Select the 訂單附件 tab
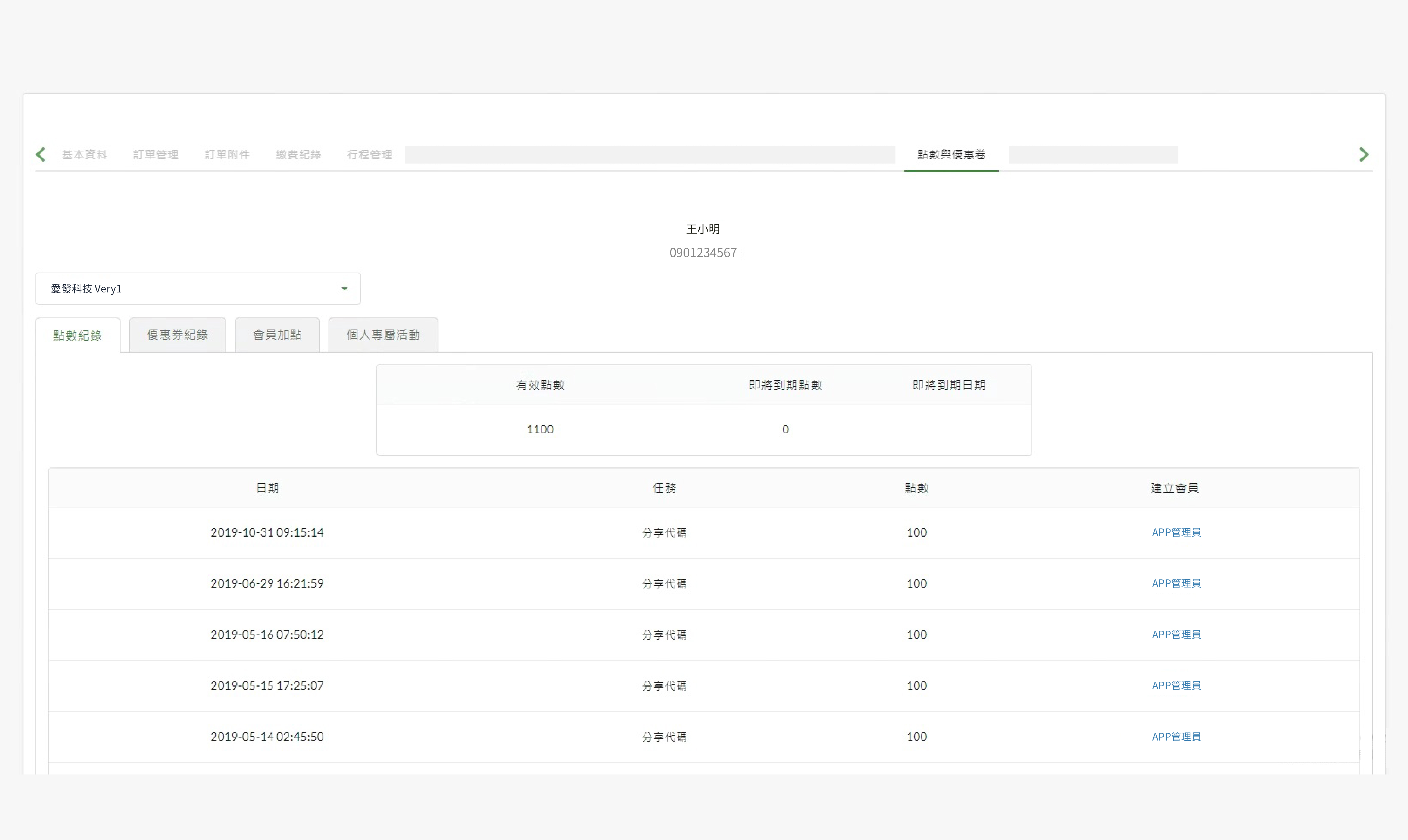 [227, 155]
